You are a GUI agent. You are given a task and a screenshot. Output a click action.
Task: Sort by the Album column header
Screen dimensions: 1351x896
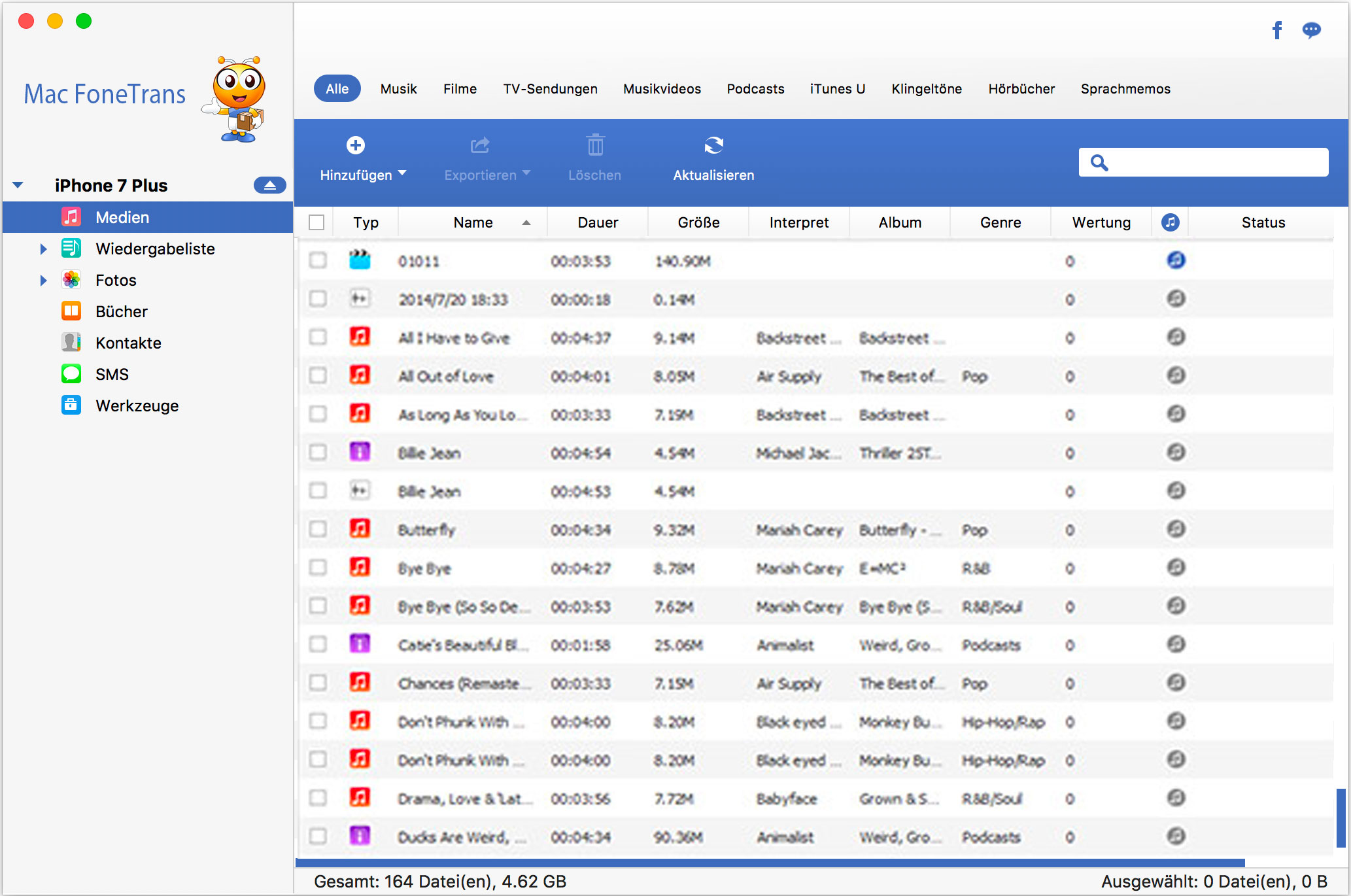[900, 222]
